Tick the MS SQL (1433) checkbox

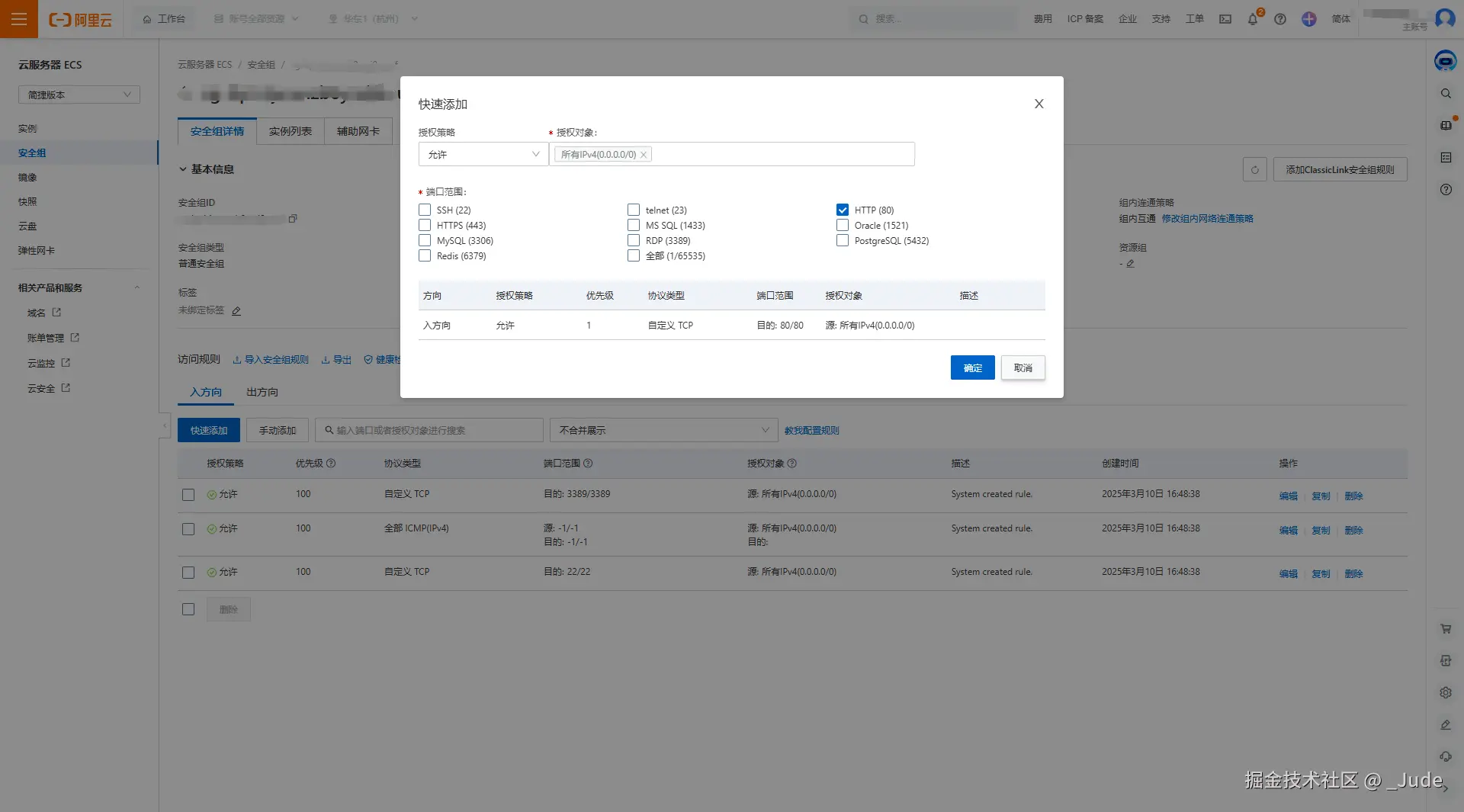pos(634,225)
